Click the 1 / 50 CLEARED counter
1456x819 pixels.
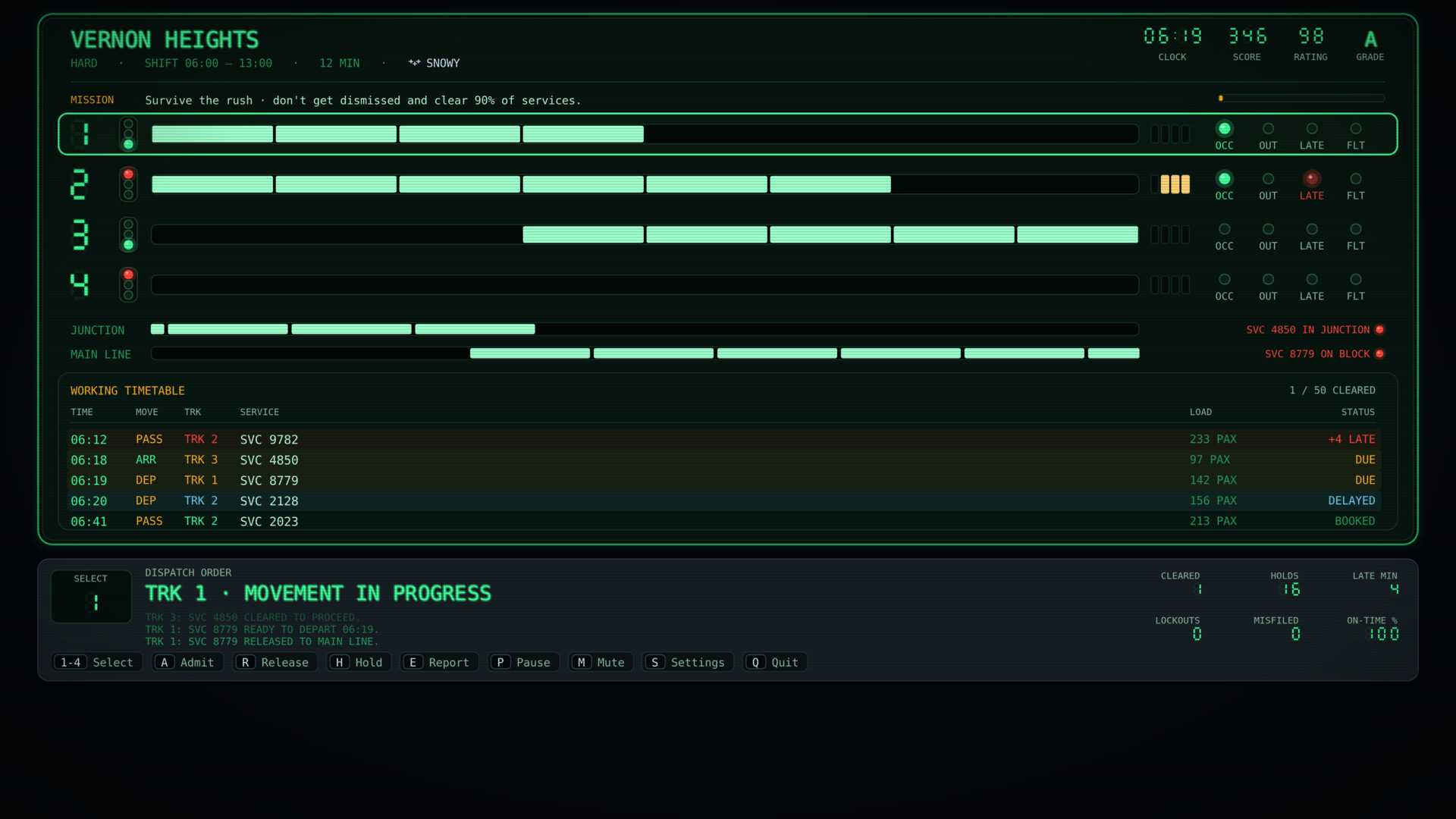(x=1332, y=391)
